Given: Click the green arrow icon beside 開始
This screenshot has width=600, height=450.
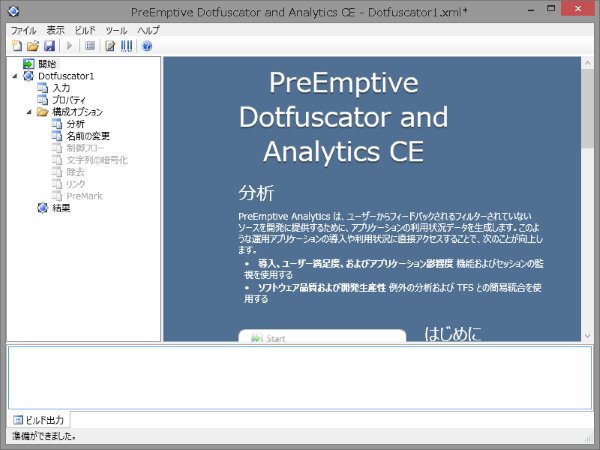Looking at the screenshot, I should pos(28,64).
